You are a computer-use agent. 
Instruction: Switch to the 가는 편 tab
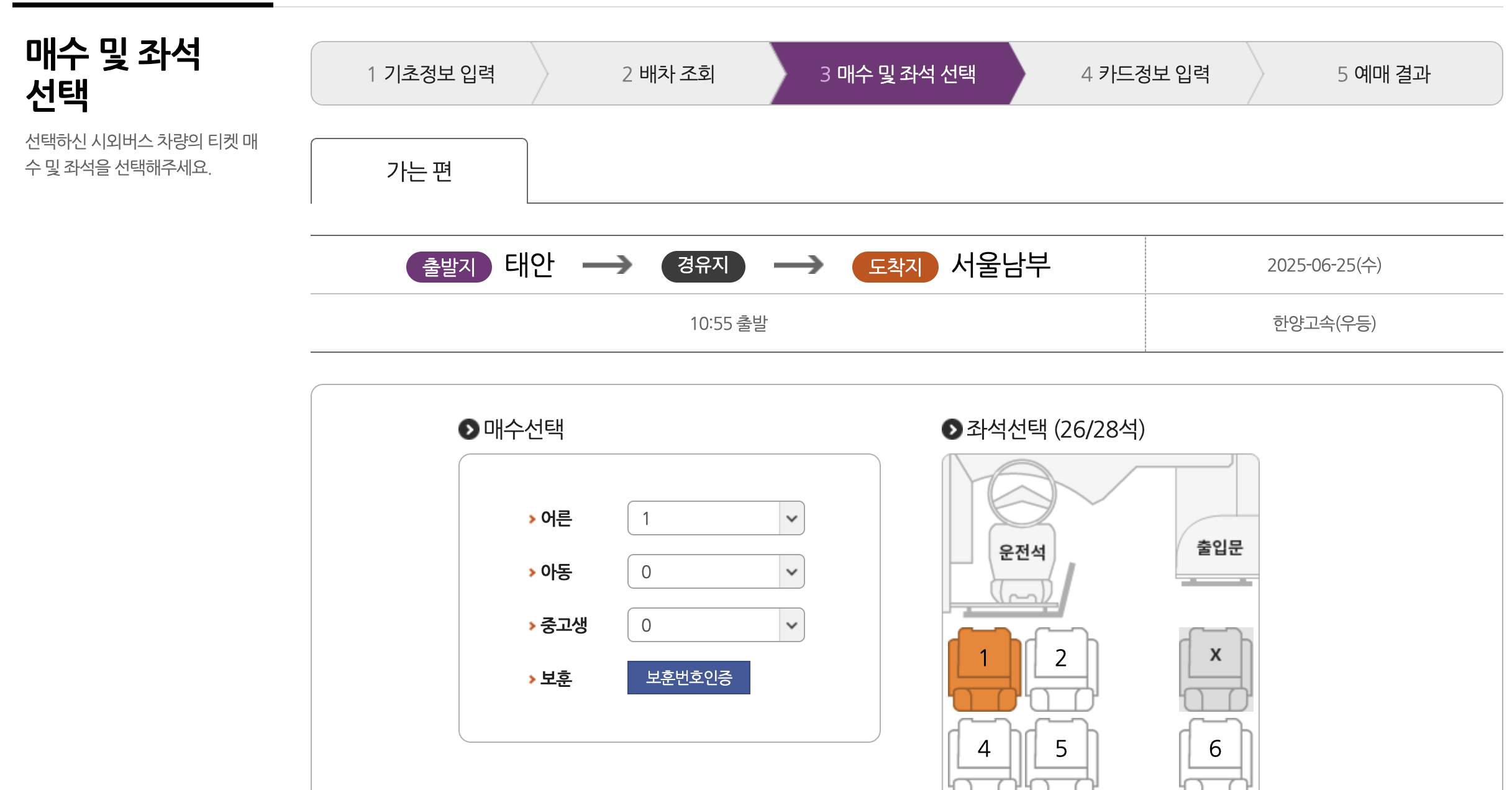(419, 172)
